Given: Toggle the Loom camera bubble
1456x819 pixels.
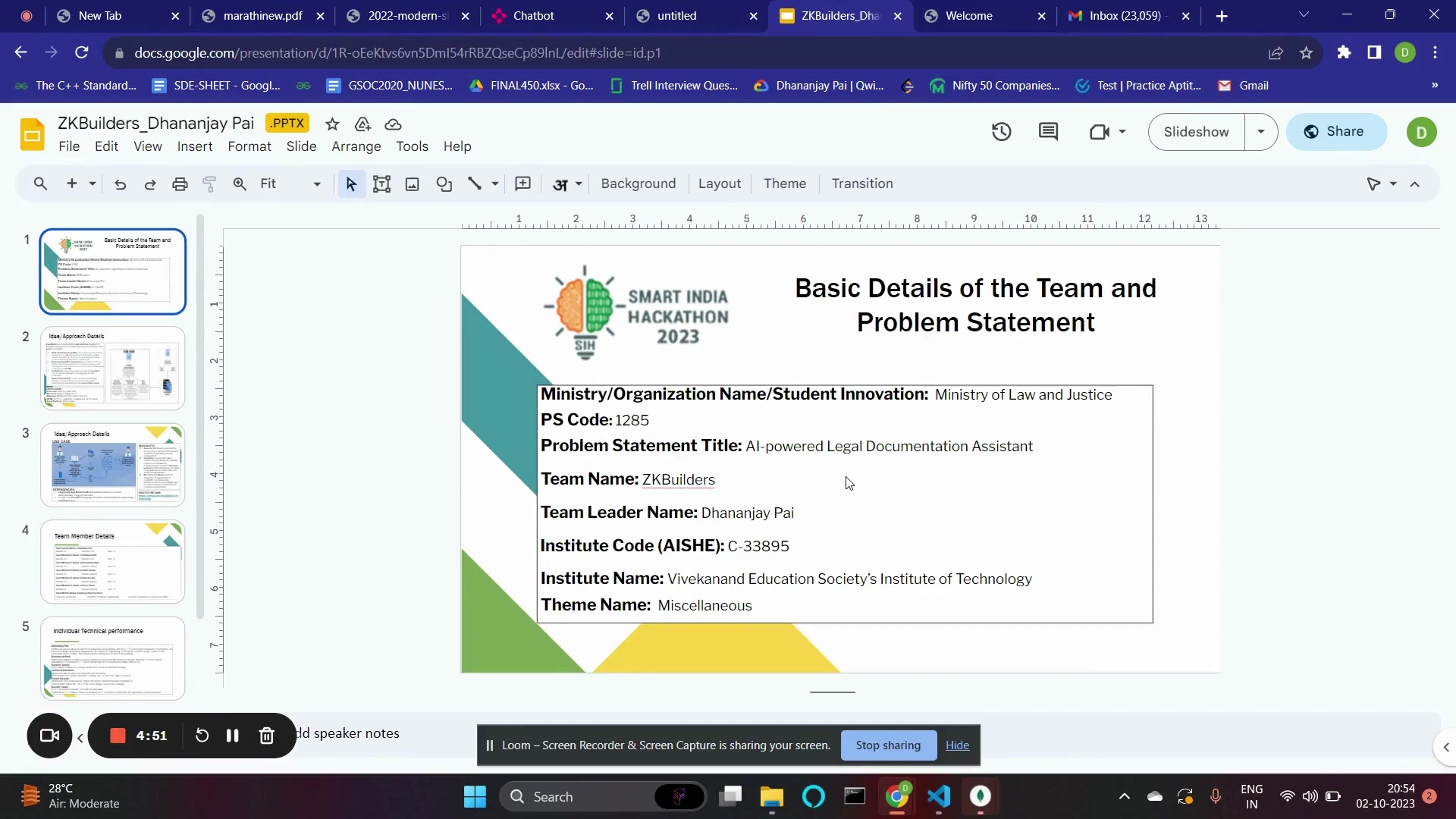Looking at the screenshot, I should click(x=49, y=736).
